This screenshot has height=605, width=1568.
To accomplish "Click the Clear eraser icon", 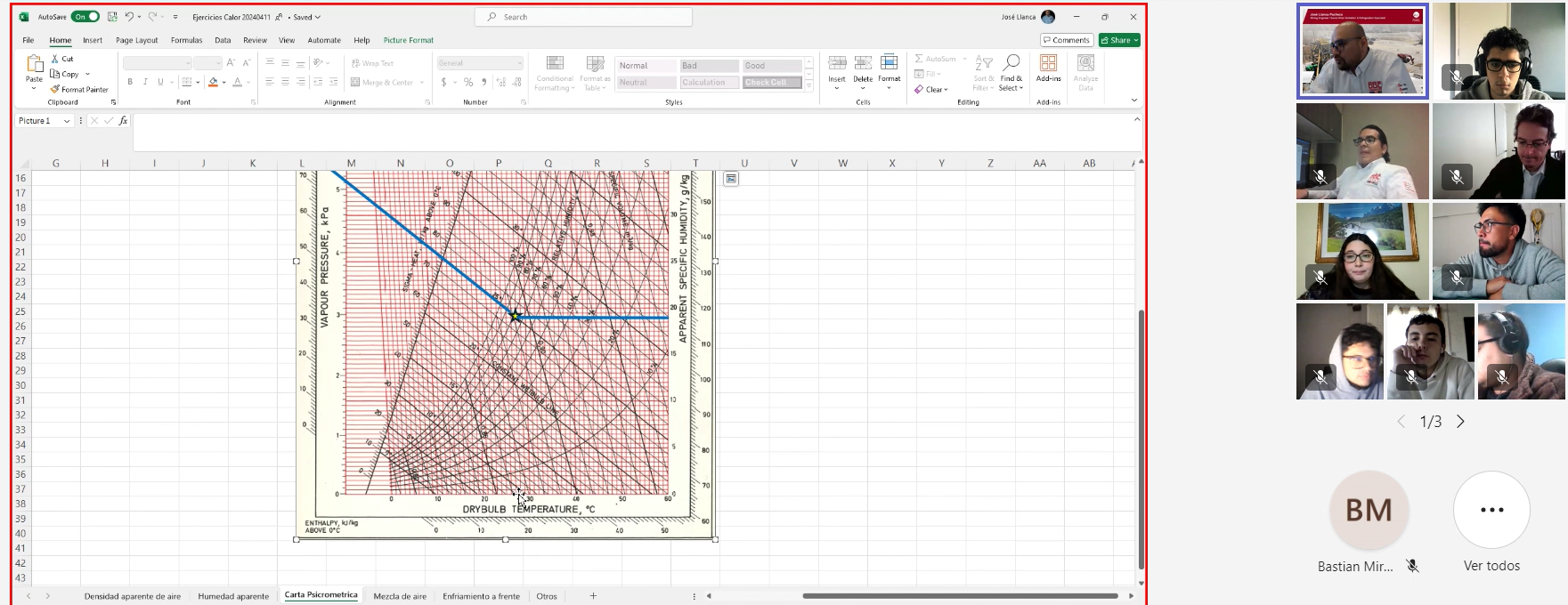I will [x=919, y=89].
